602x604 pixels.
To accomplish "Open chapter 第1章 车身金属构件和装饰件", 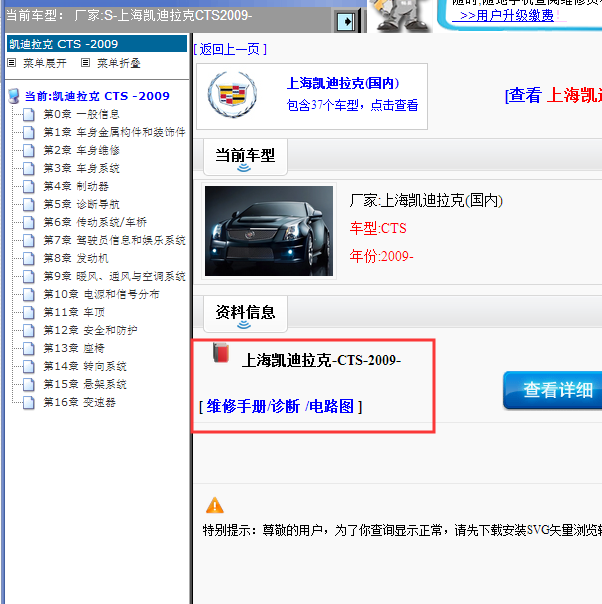I will click(x=114, y=132).
